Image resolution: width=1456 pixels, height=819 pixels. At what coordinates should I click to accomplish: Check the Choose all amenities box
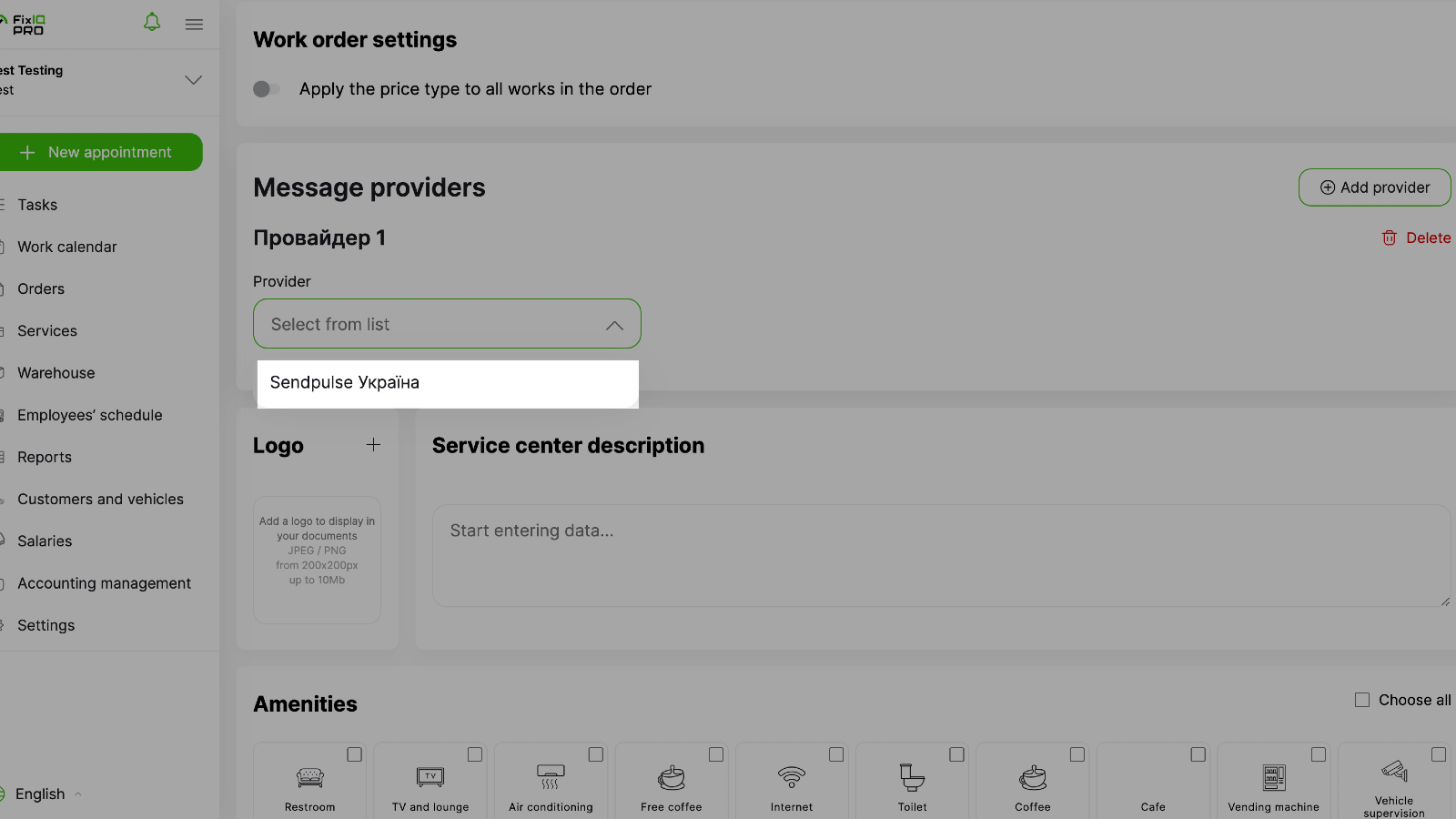tap(1362, 700)
